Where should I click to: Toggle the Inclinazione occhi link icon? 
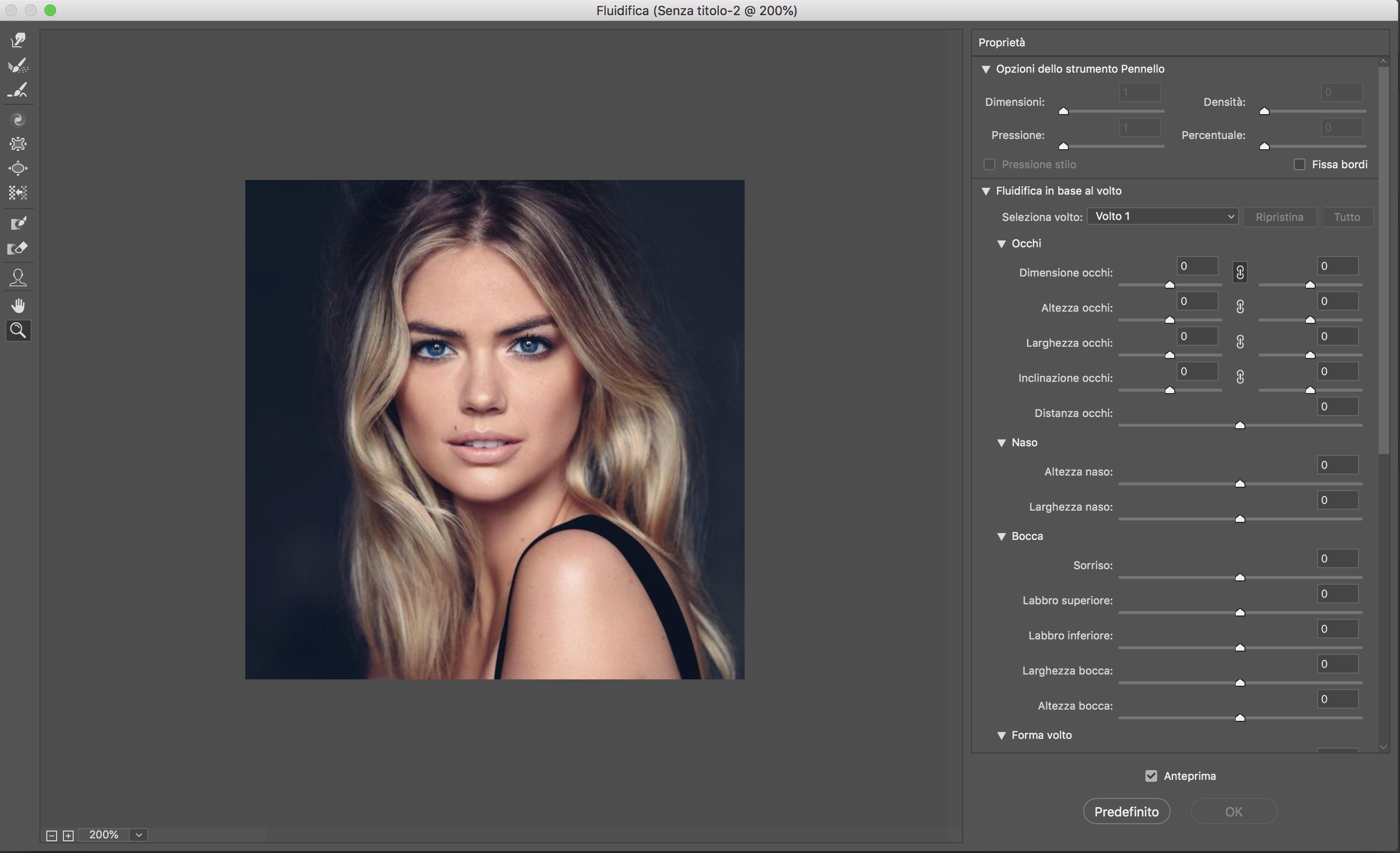click(1240, 377)
